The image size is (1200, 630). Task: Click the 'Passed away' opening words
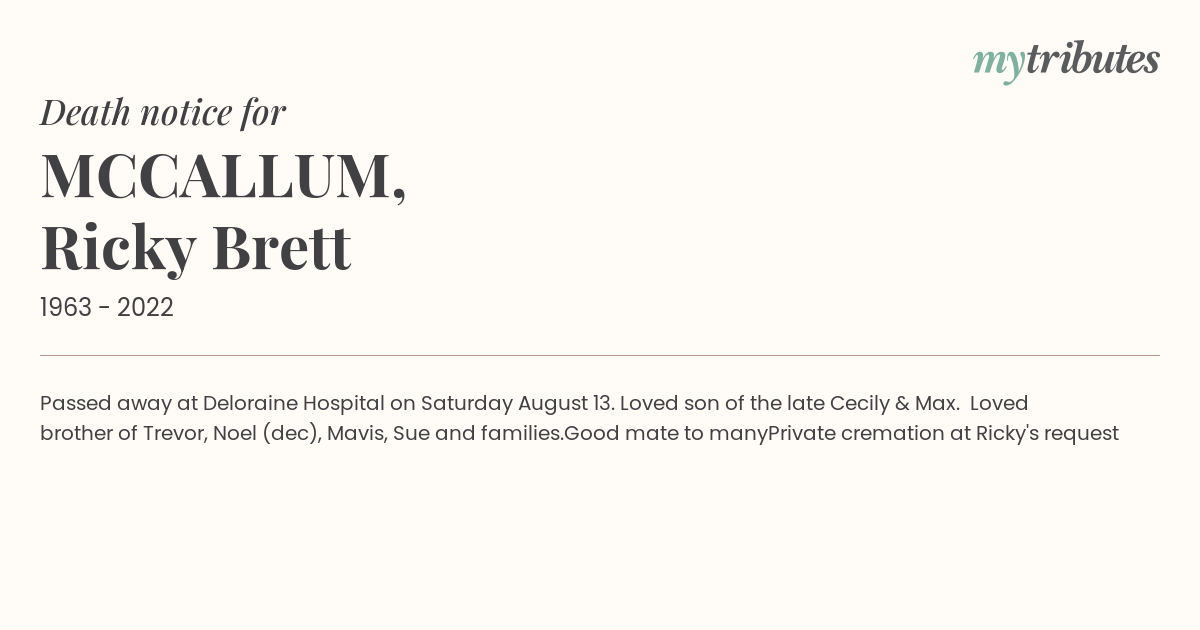click(x=104, y=404)
